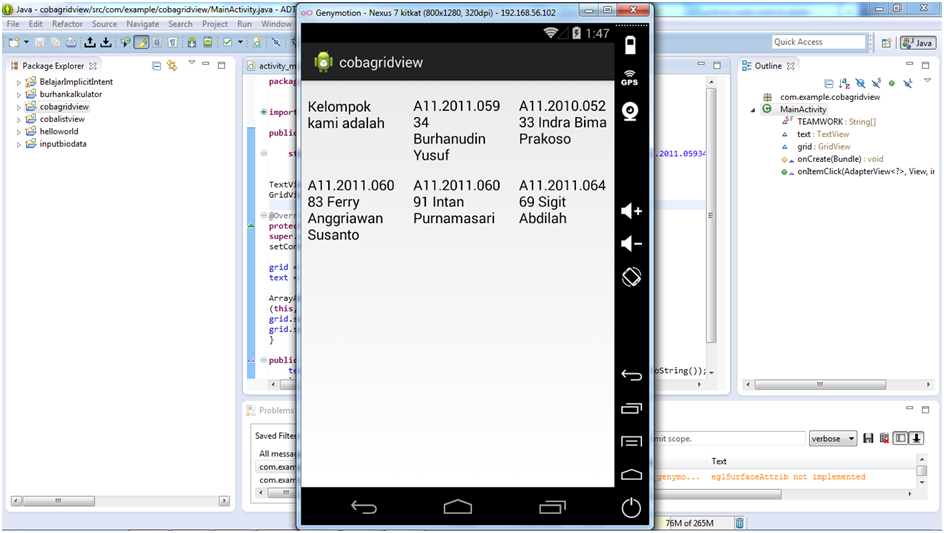944x533 pixels.
Task: Collapse MainActivity in the Outline
Action: click(x=753, y=110)
